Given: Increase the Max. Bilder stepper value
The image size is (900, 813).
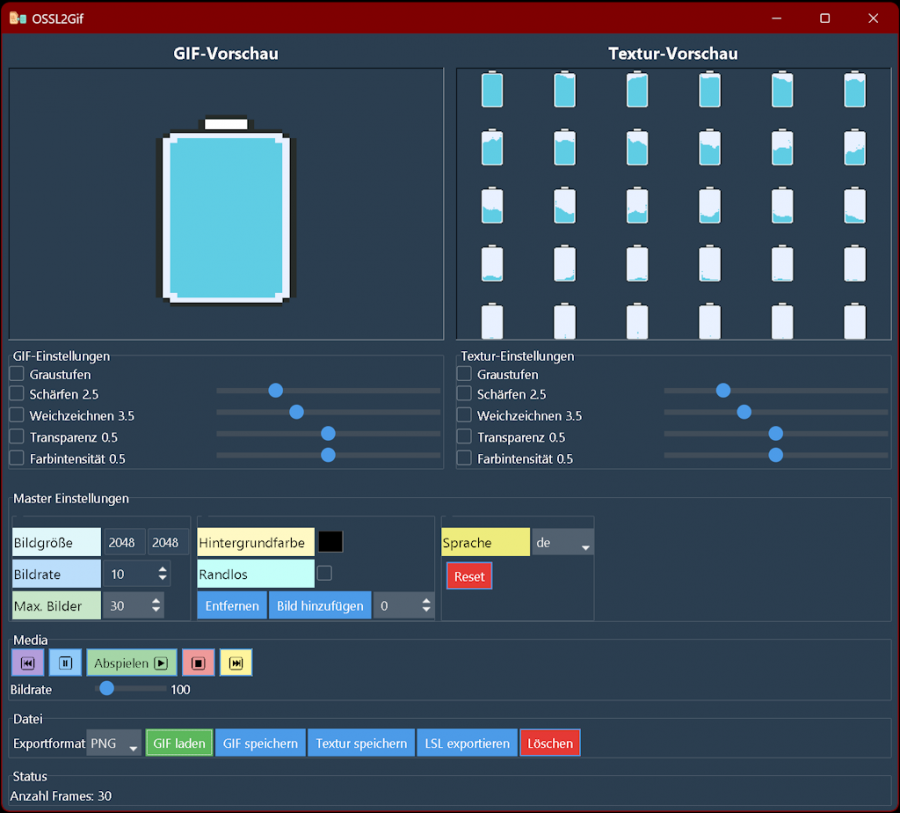Looking at the screenshot, I should [x=156, y=601].
